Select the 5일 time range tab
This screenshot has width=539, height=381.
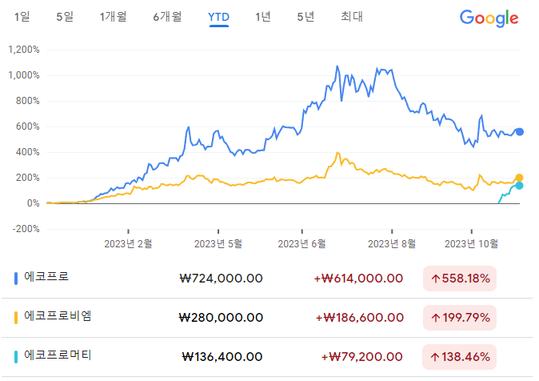pyautogui.click(x=65, y=17)
